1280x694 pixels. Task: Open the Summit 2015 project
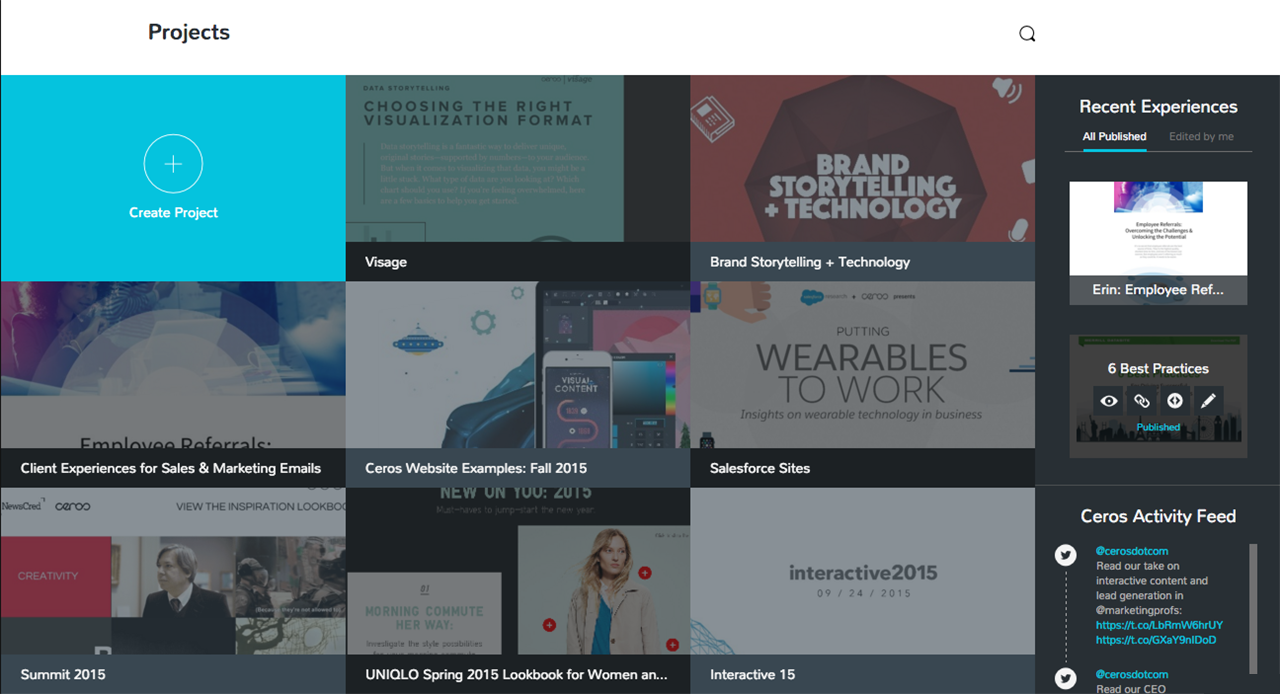click(173, 591)
